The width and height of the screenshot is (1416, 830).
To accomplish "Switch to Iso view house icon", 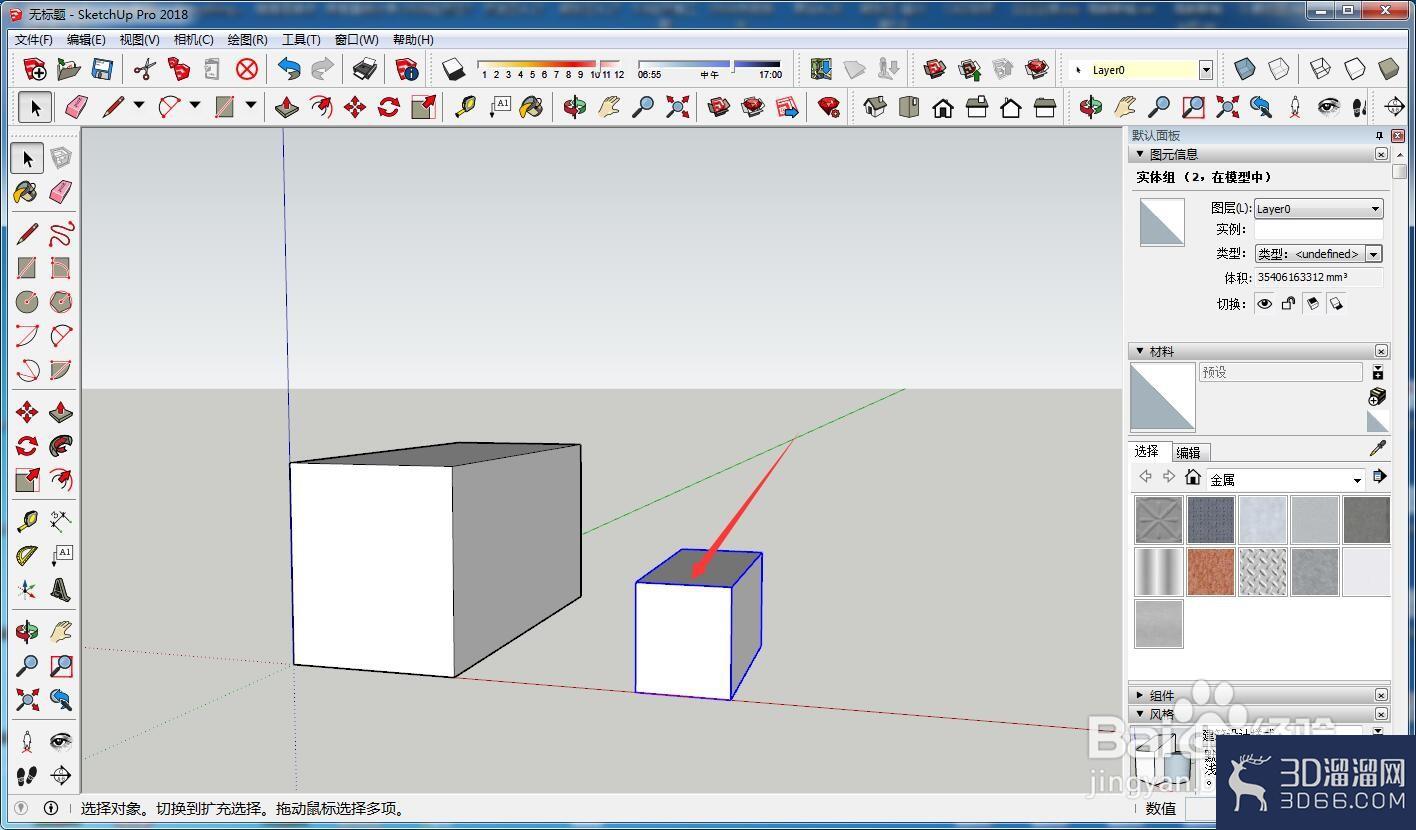I will coord(875,107).
